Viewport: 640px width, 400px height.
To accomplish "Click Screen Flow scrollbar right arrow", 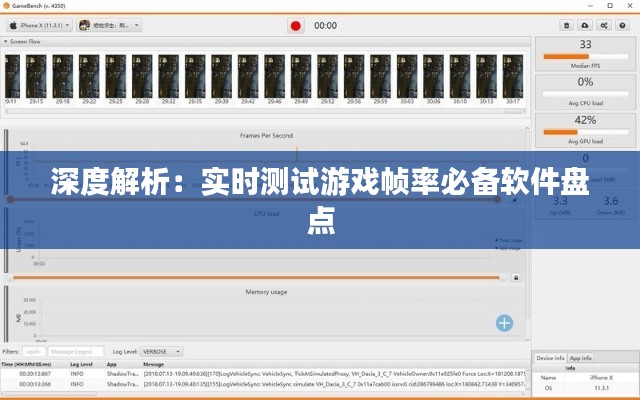I will point(524,111).
